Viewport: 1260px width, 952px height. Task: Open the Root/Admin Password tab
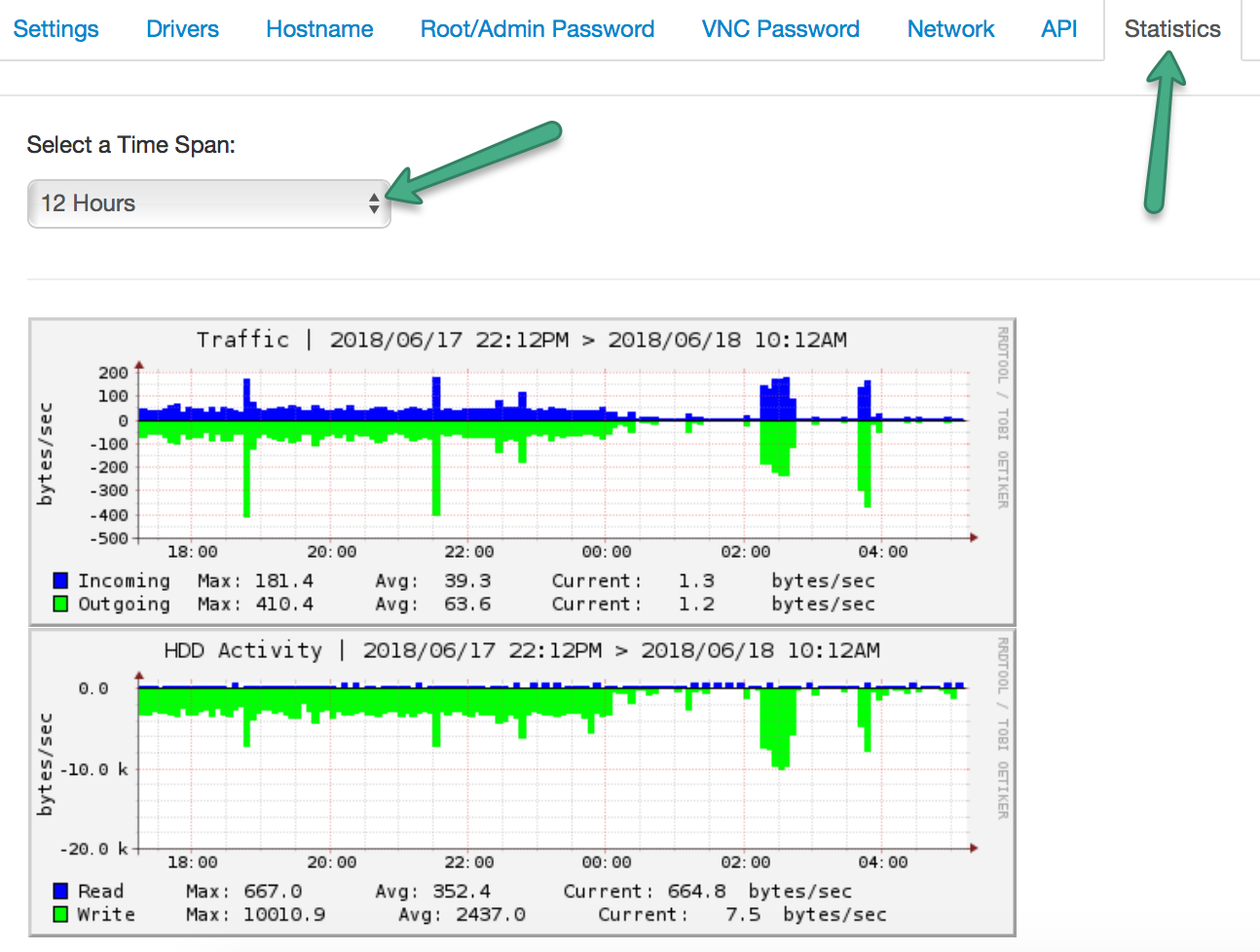(537, 29)
